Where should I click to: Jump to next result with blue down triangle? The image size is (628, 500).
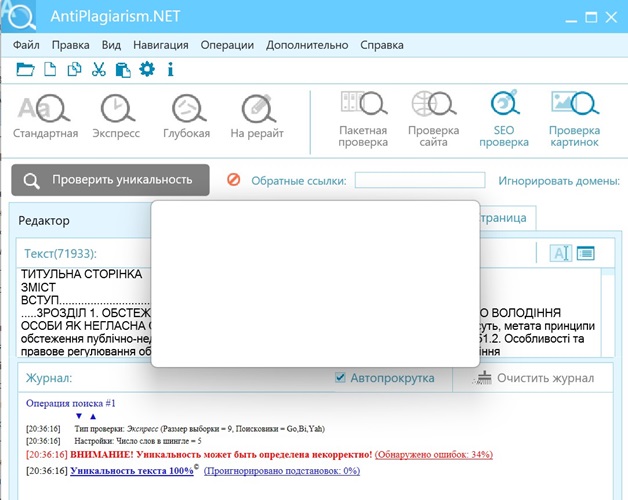79,416
